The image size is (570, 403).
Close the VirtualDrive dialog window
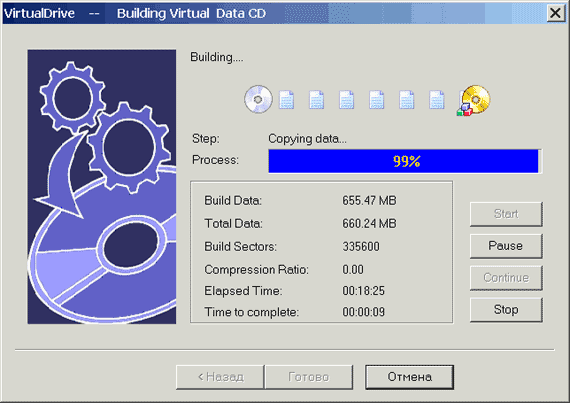coord(555,13)
